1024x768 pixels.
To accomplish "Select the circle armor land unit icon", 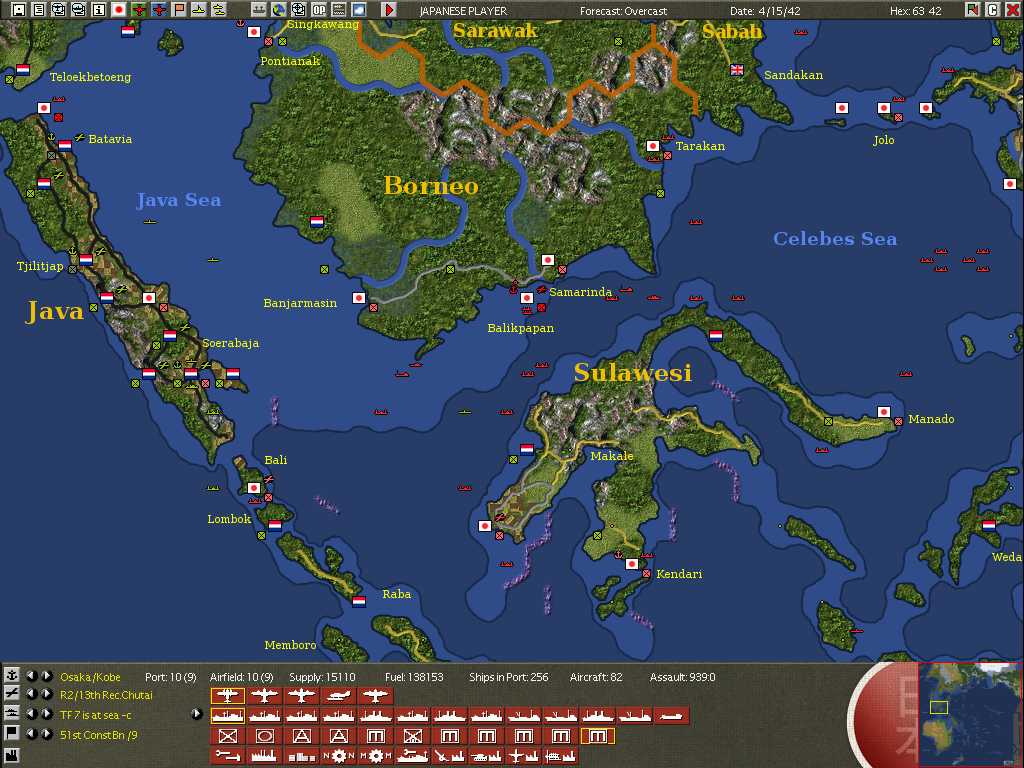I will pyautogui.click(x=264, y=736).
